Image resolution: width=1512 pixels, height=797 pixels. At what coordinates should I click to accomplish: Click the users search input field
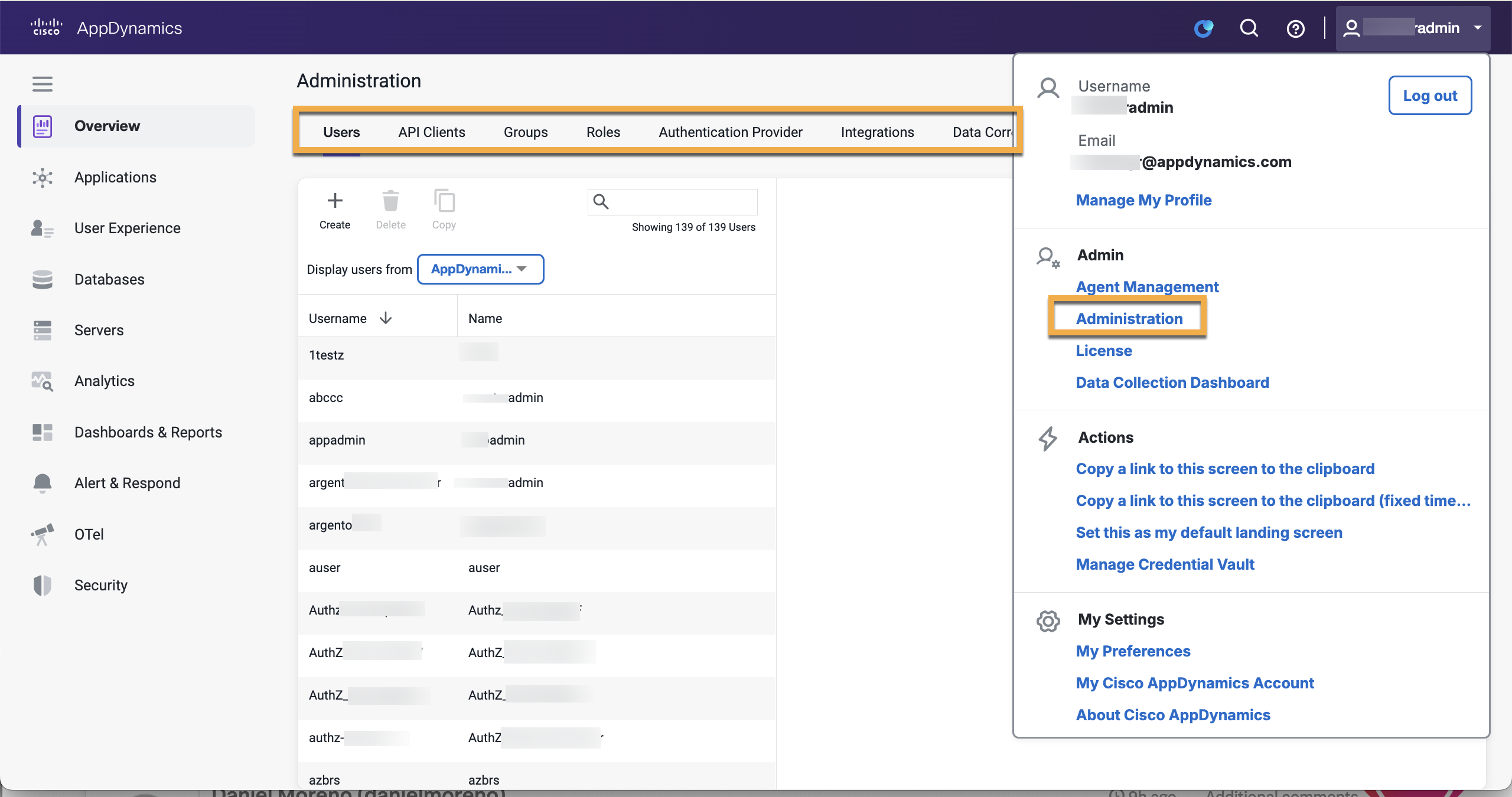click(x=672, y=202)
